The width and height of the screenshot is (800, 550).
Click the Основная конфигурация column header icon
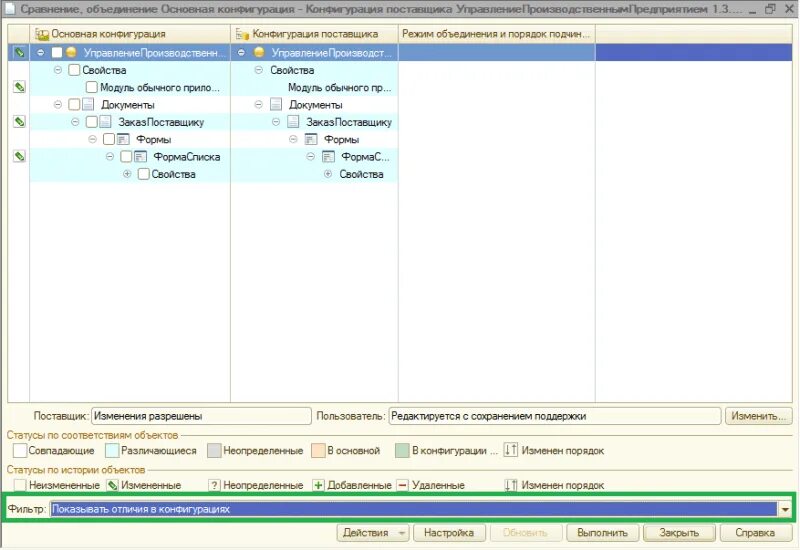42,34
